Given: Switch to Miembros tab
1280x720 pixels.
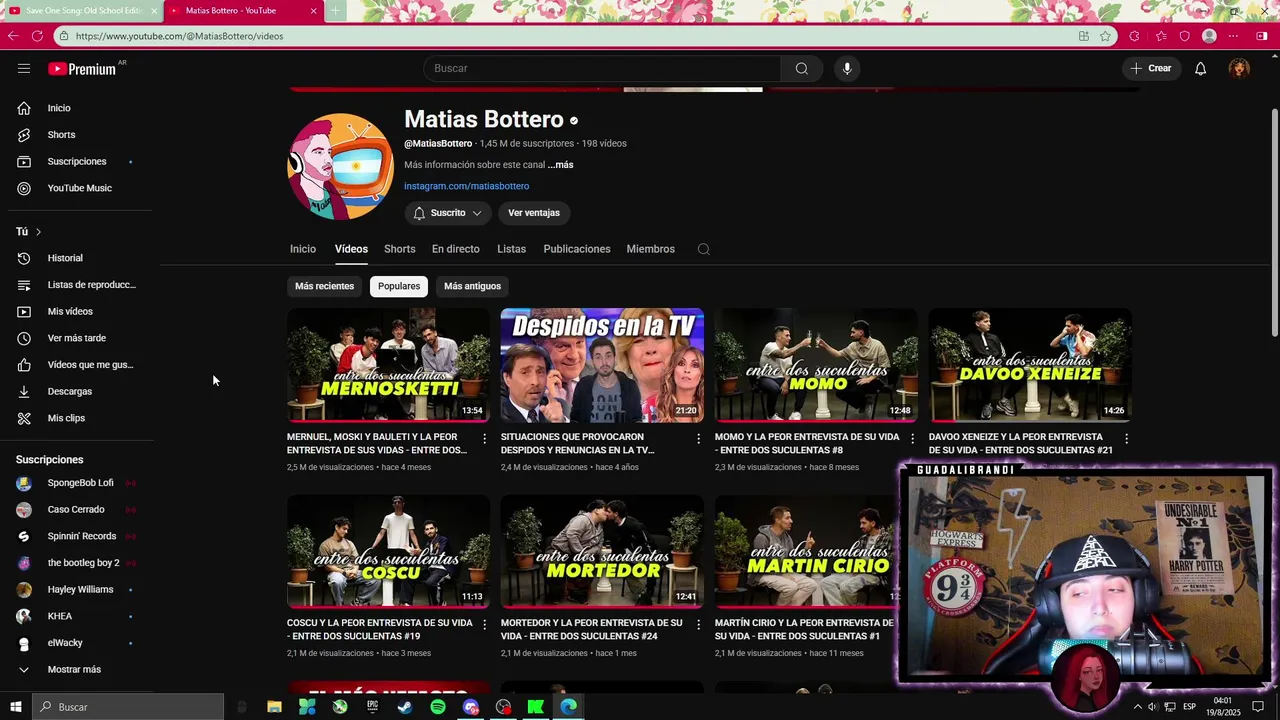Looking at the screenshot, I should click(651, 249).
